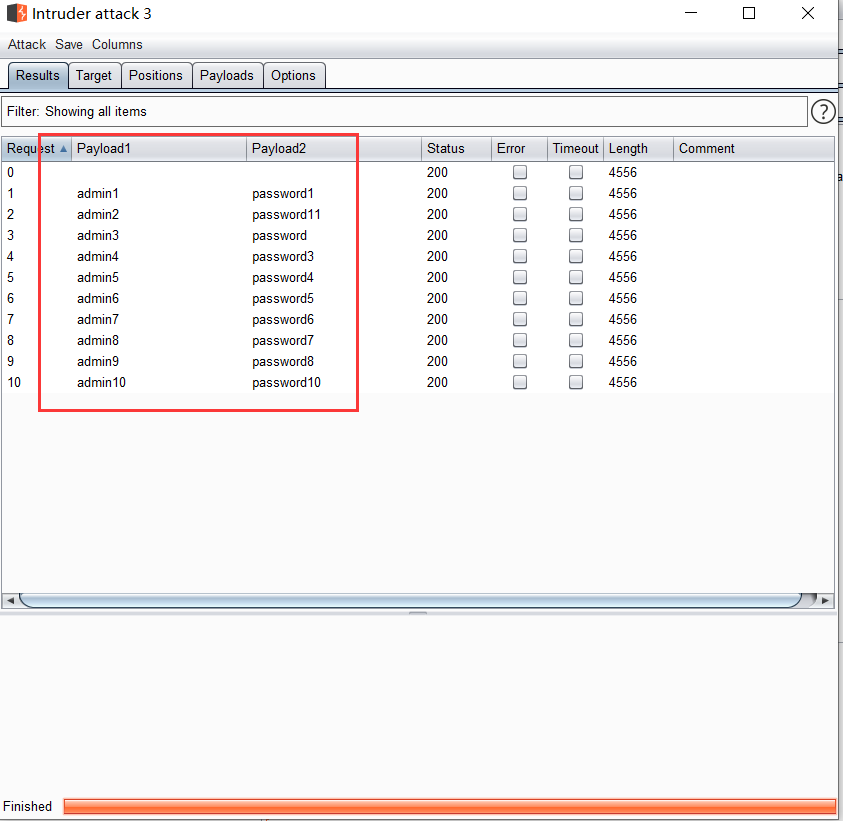This screenshot has width=843, height=821.
Task: Switch to the Payloads tab
Action: pyautogui.click(x=227, y=75)
